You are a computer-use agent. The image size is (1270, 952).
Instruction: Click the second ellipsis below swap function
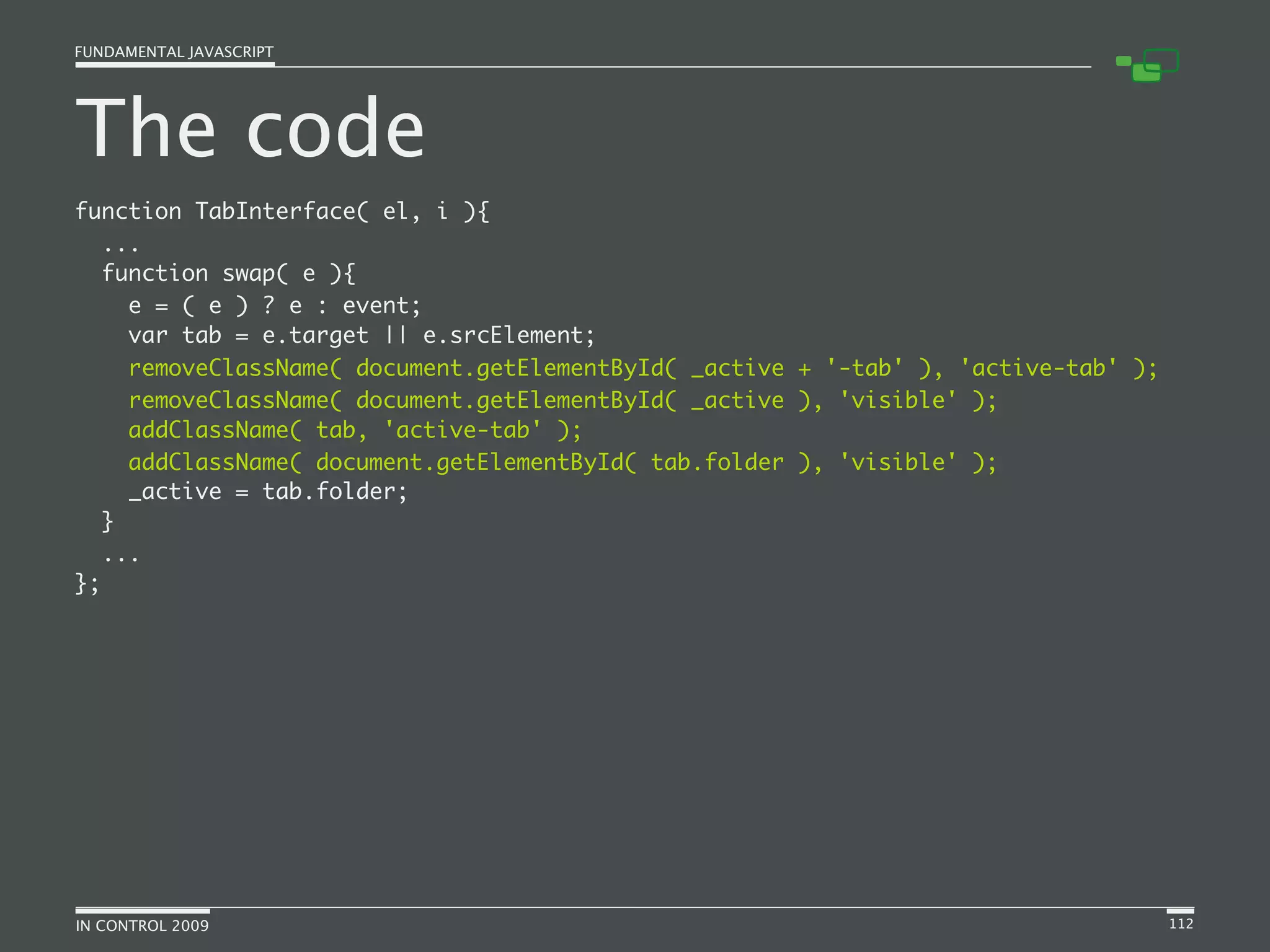(x=121, y=559)
